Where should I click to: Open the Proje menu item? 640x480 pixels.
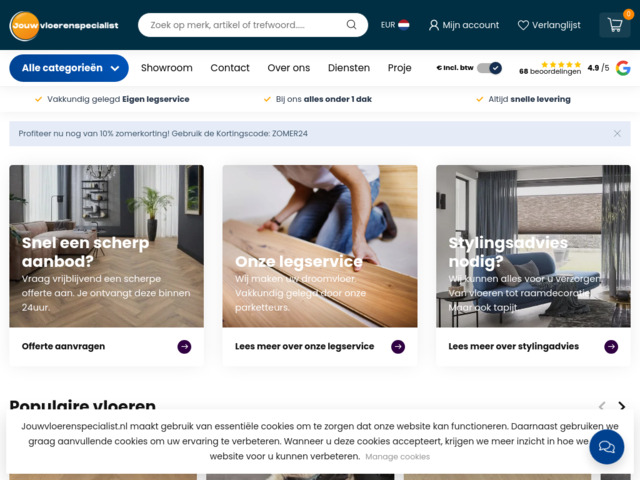point(400,68)
